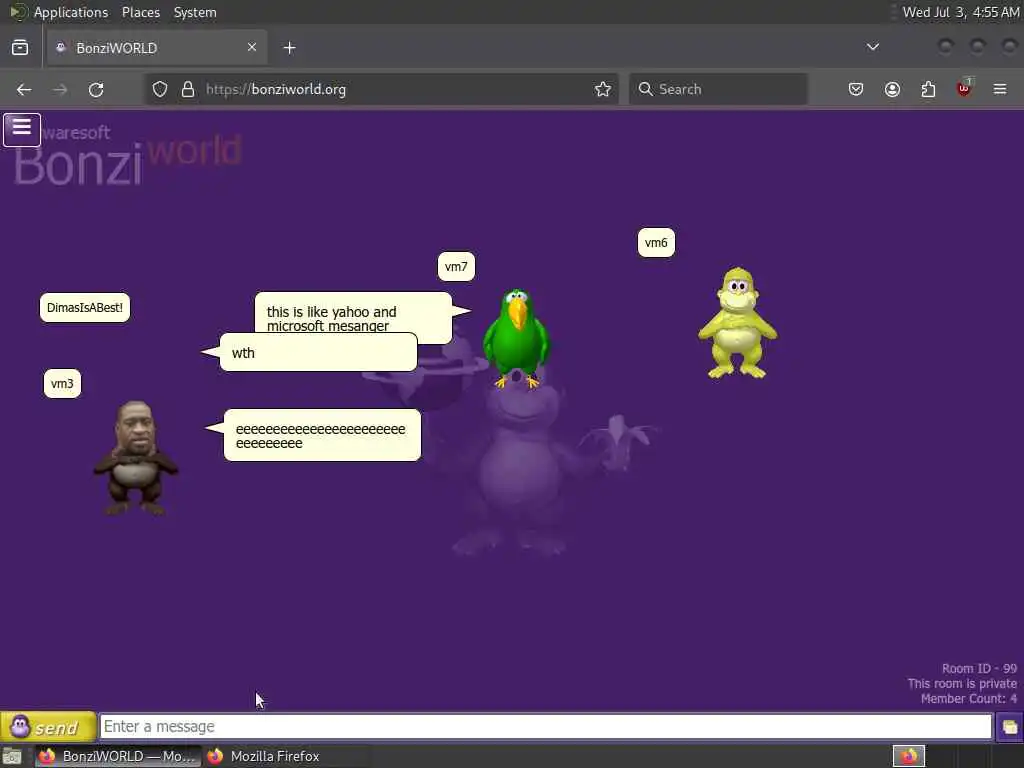The height and width of the screenshot is (768, 1024).
Task: Click the Firefox workspace switcher thumbnail
Action: coord(908,756)
